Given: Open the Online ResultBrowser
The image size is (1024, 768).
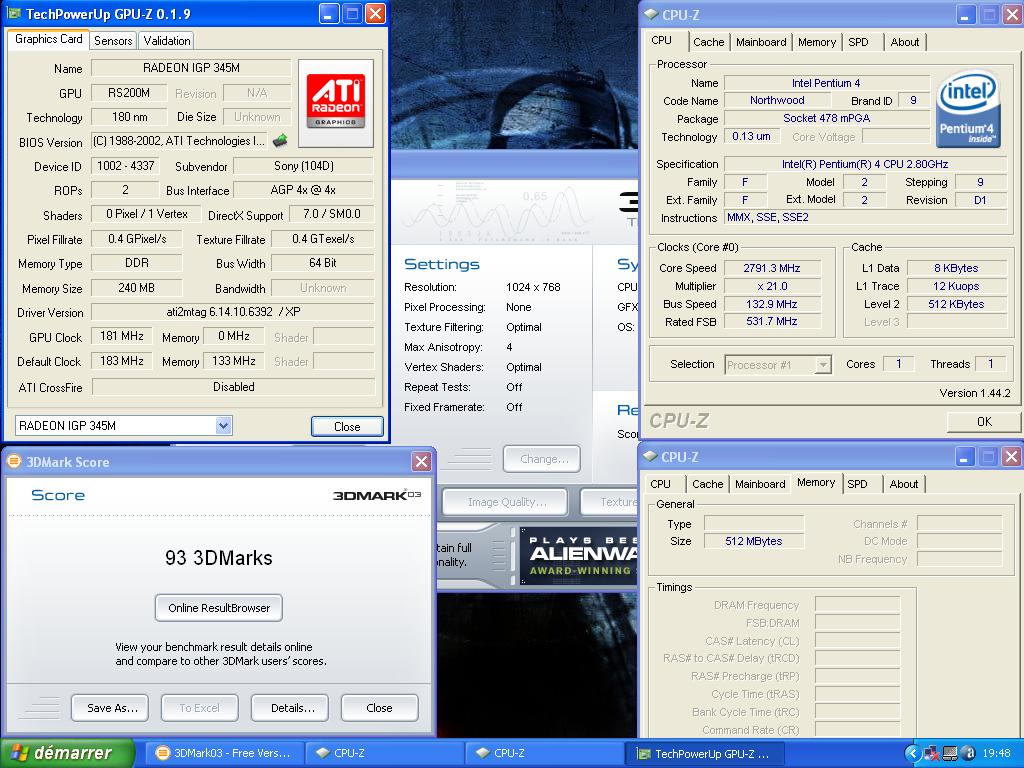Looking at the screenshot, I should pyautogui.click(x=219, y=608).
